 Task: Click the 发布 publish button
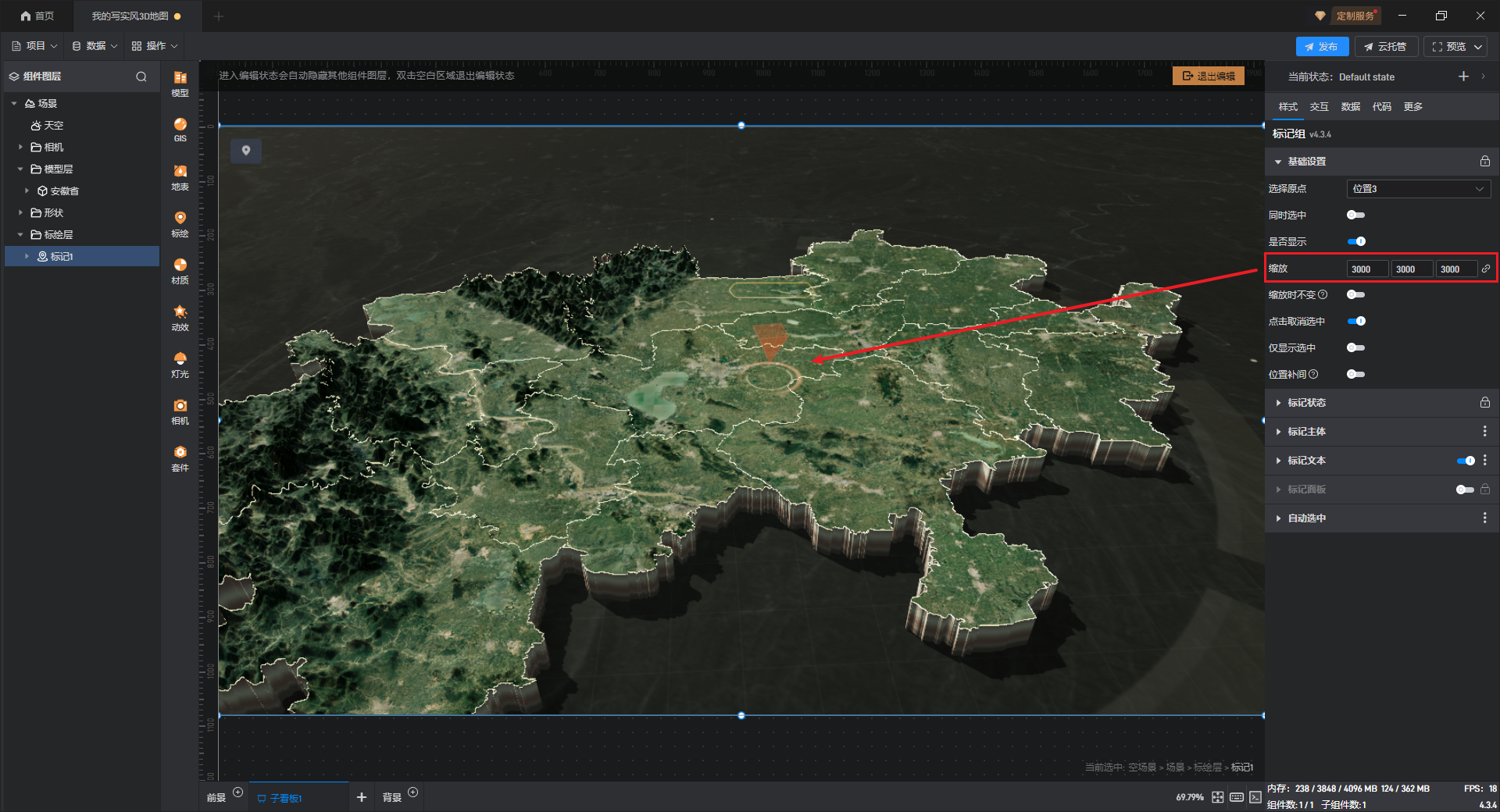(x=1321, y=47)
